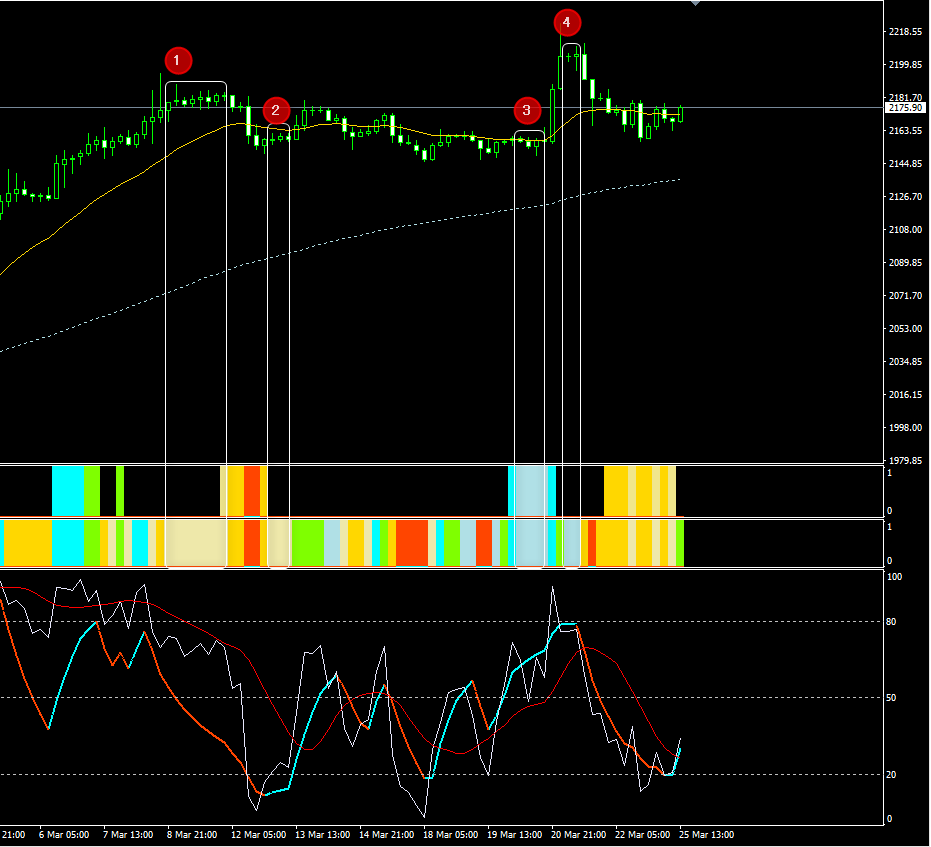Click the 1979.85 price scale label

[x=905, y=460]
